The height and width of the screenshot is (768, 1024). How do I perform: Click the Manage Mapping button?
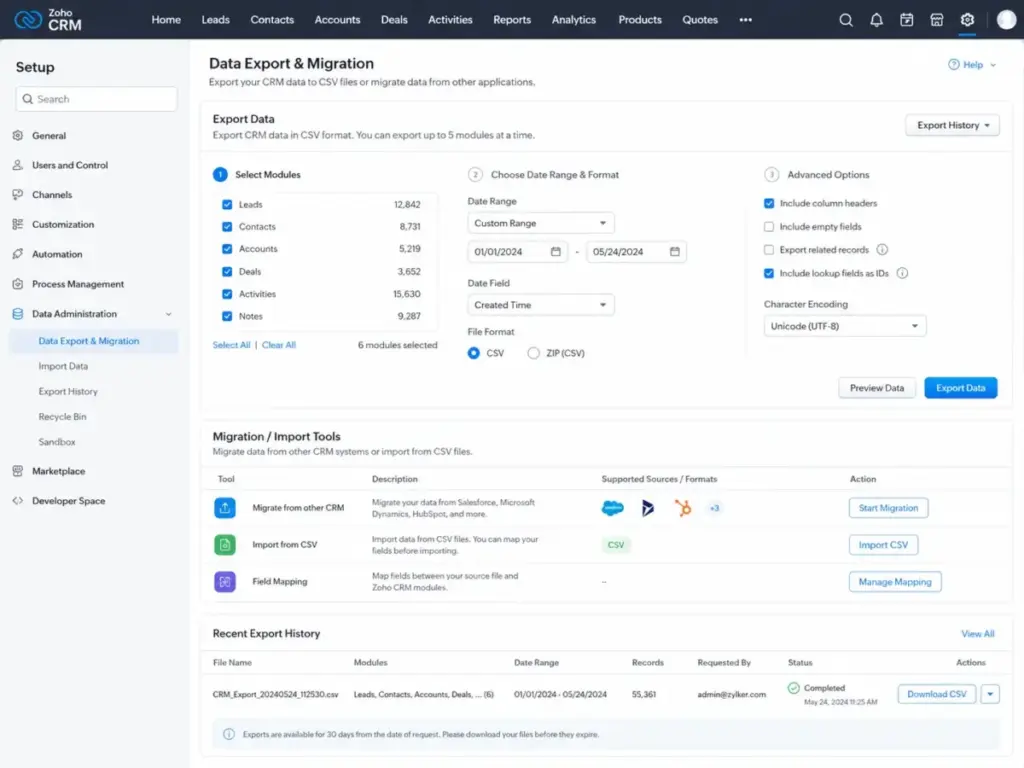[x=895, y=582]
